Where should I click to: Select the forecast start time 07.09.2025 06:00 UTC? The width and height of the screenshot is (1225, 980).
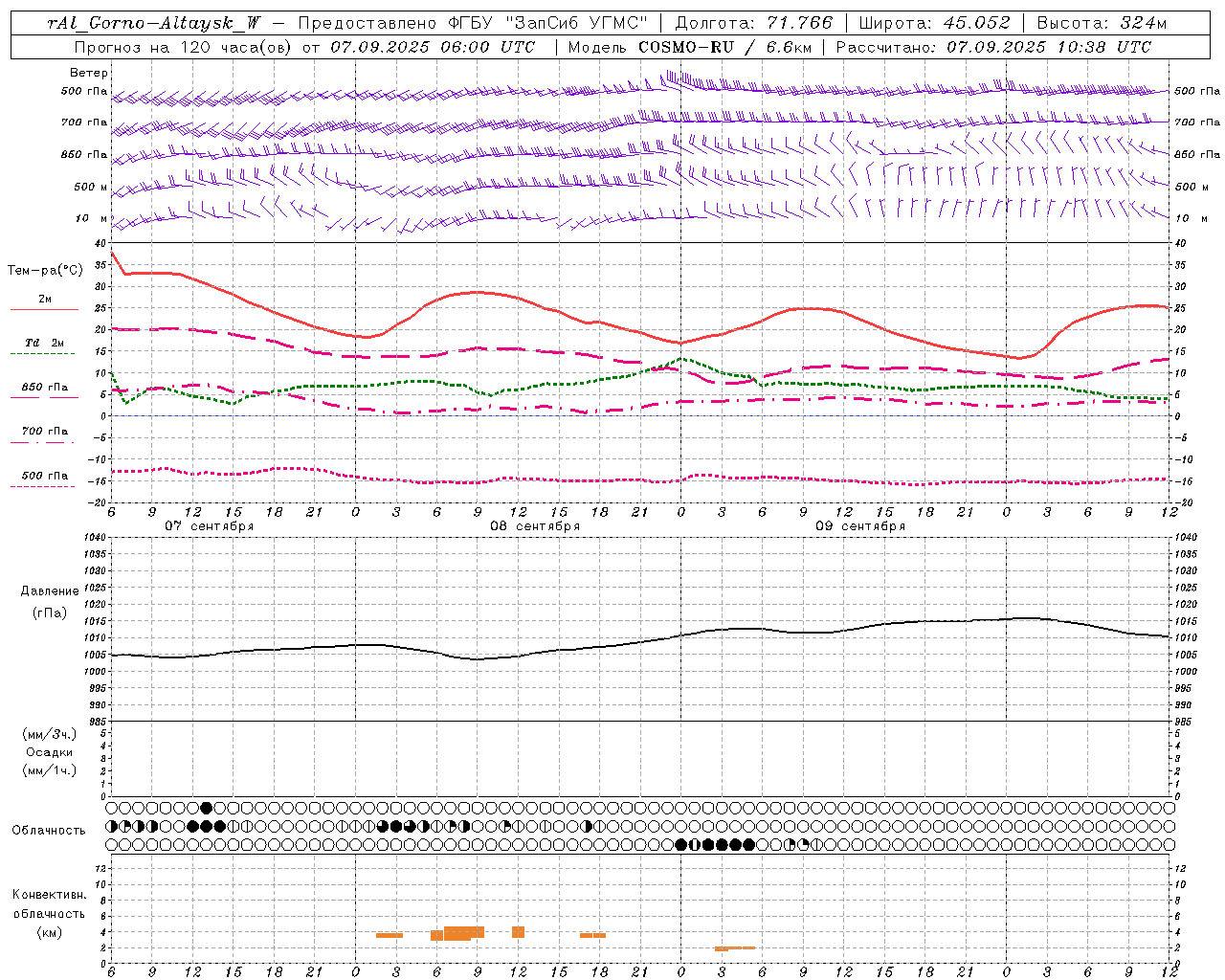[x=433, y=47]
